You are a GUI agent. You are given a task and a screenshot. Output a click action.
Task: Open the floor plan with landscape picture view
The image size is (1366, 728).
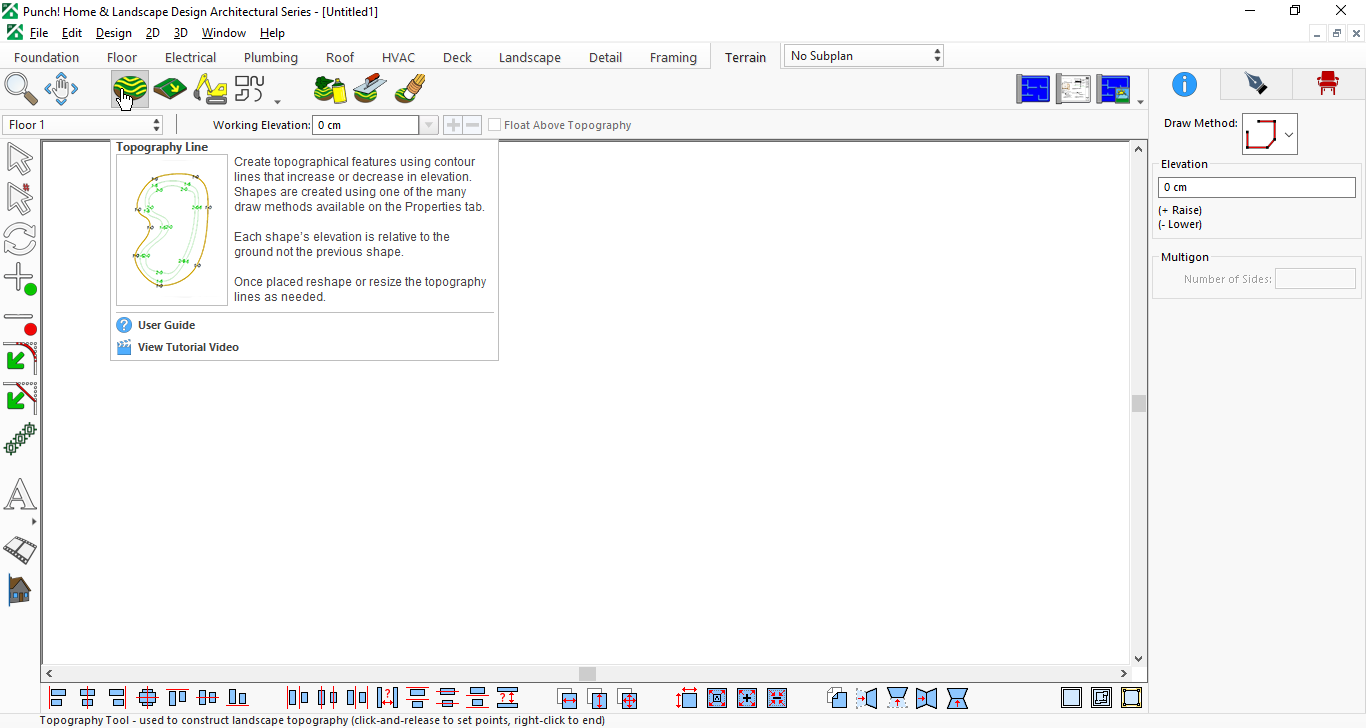click(x=1113, y=89)
